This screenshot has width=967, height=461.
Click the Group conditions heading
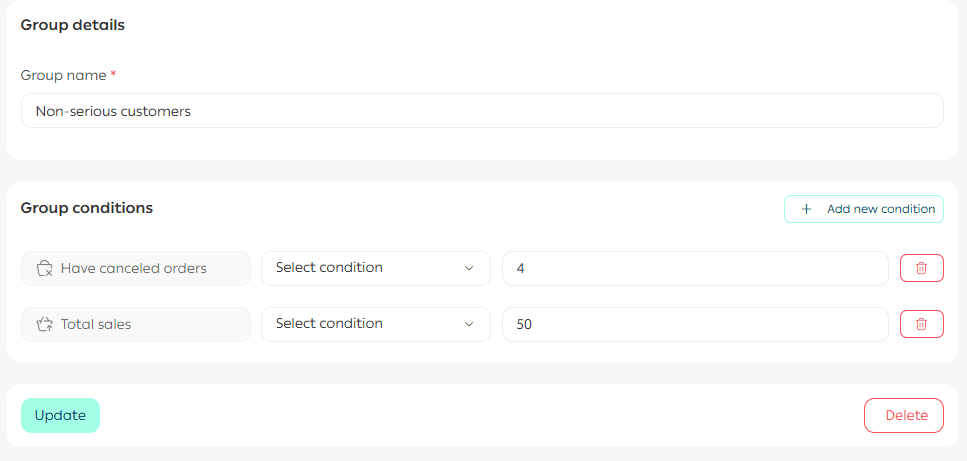(x=86, y=208)
